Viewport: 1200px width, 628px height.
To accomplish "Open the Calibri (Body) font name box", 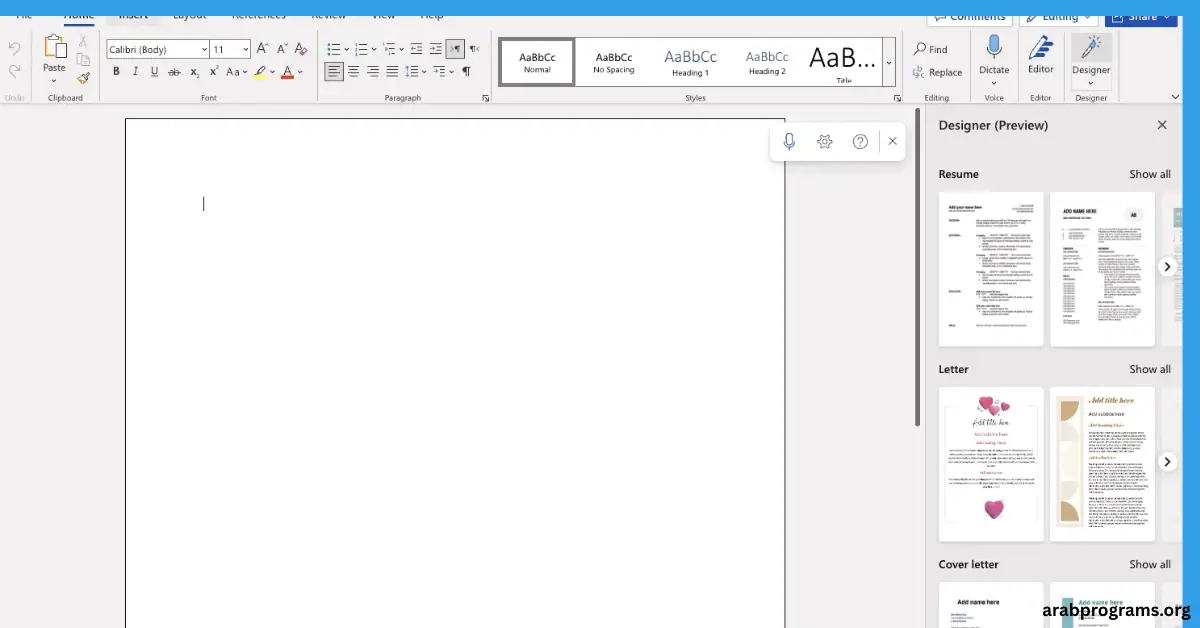I will pos(158,49).
